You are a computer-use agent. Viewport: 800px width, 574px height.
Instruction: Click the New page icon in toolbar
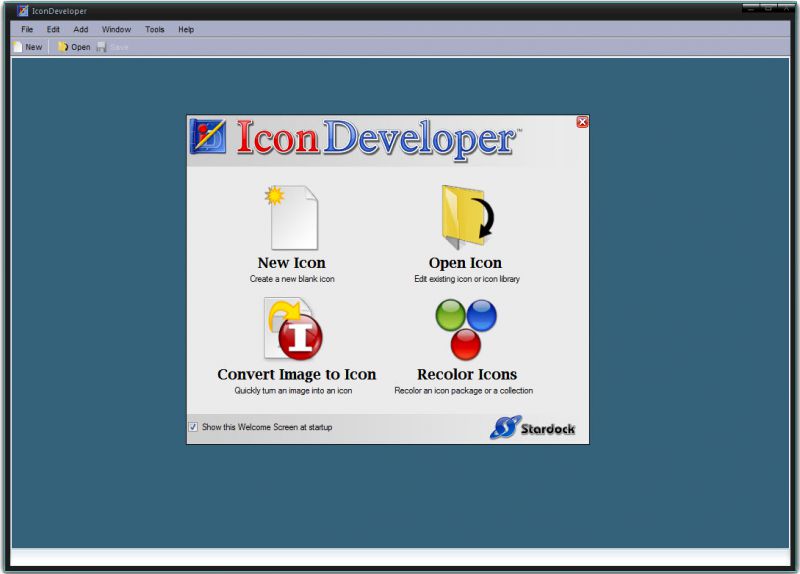18,47
